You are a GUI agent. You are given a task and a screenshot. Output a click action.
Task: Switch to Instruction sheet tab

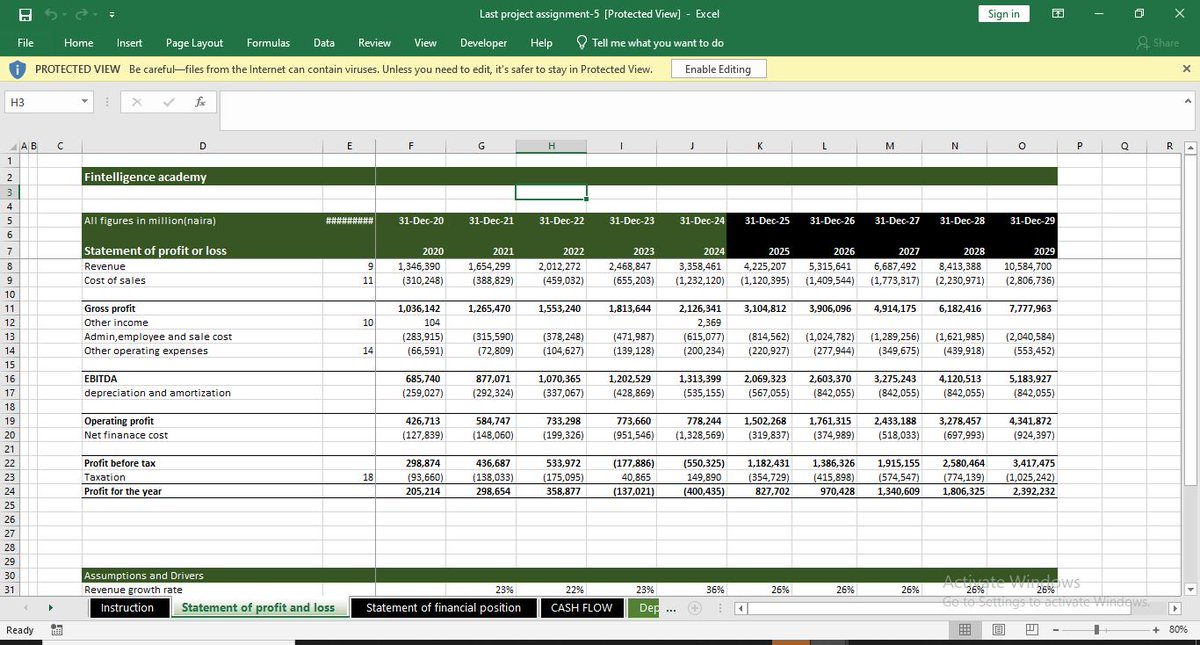127,608
